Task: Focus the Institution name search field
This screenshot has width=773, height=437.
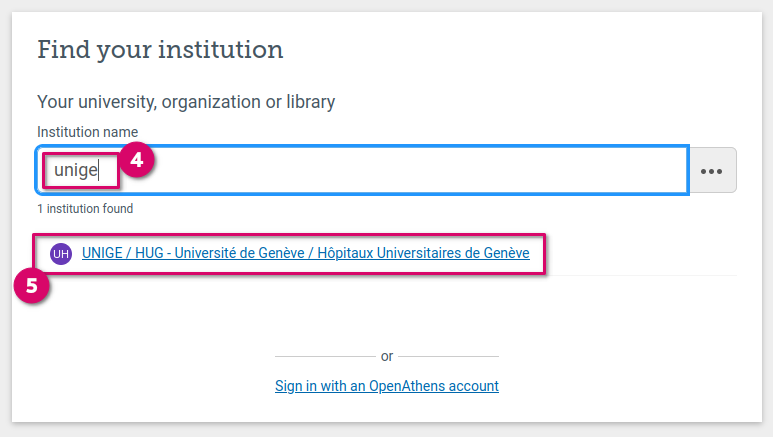Action: [400, 170]
